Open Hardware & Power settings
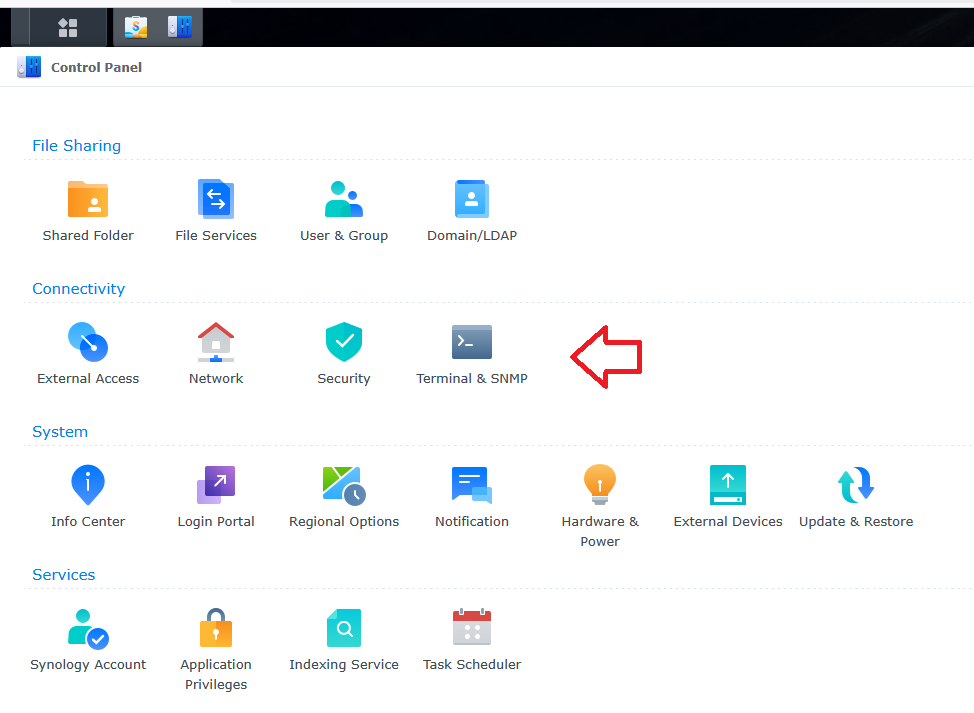Image resolution: width=974 pixels, height=713 pixels. click(x=600, y=486)
